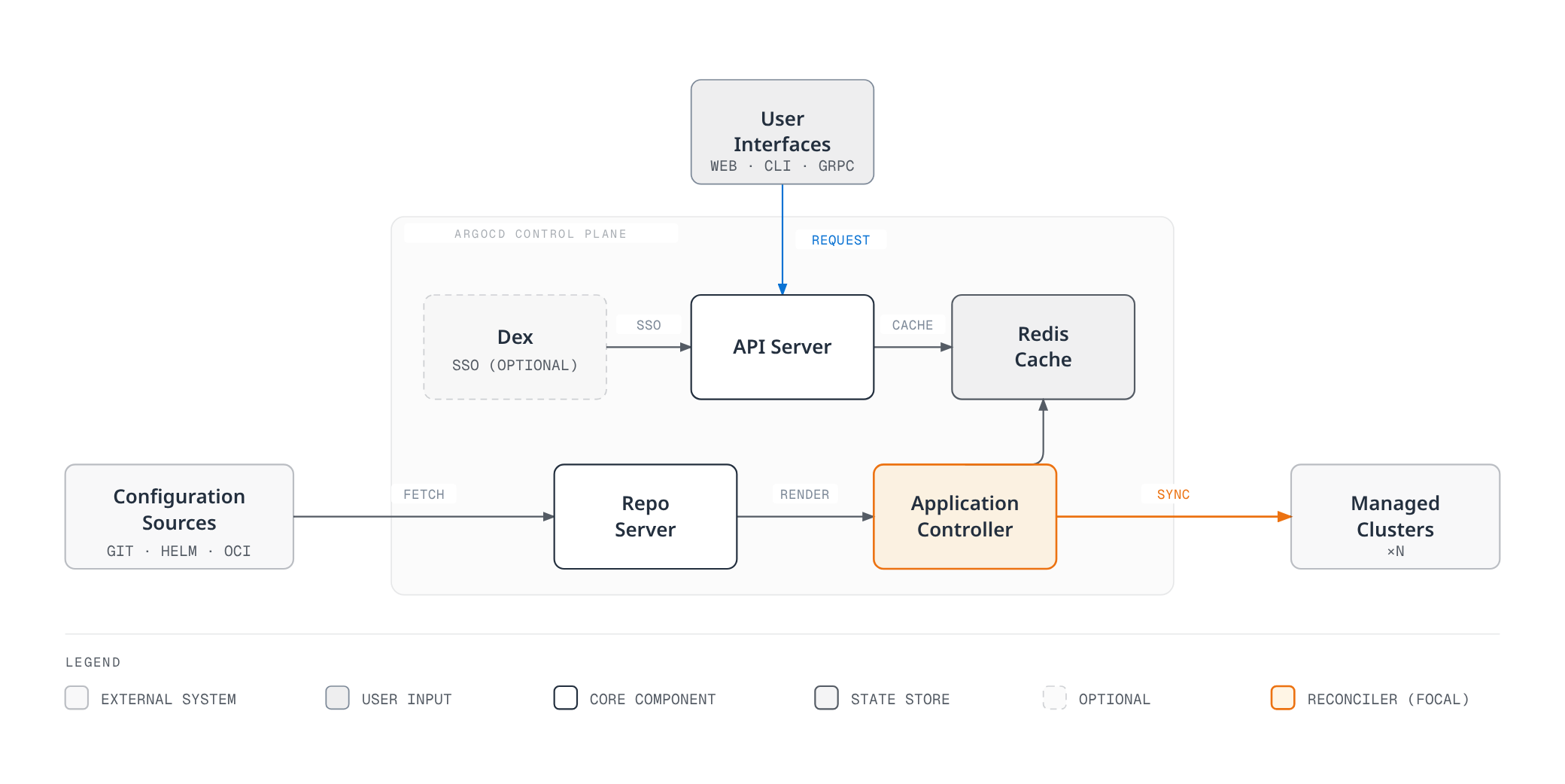Viewport: 1565px width, 784px height.
Task: Click the orange SYNC label
Action: click(x=1173, y=494)
